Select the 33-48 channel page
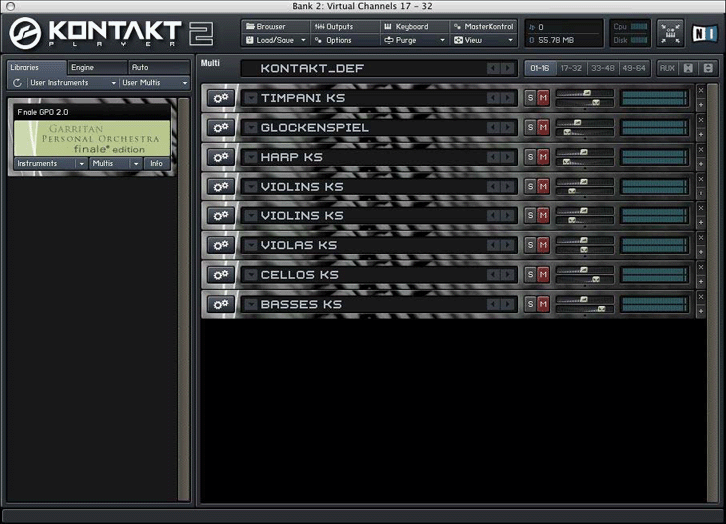 click(x=602, y=69)
